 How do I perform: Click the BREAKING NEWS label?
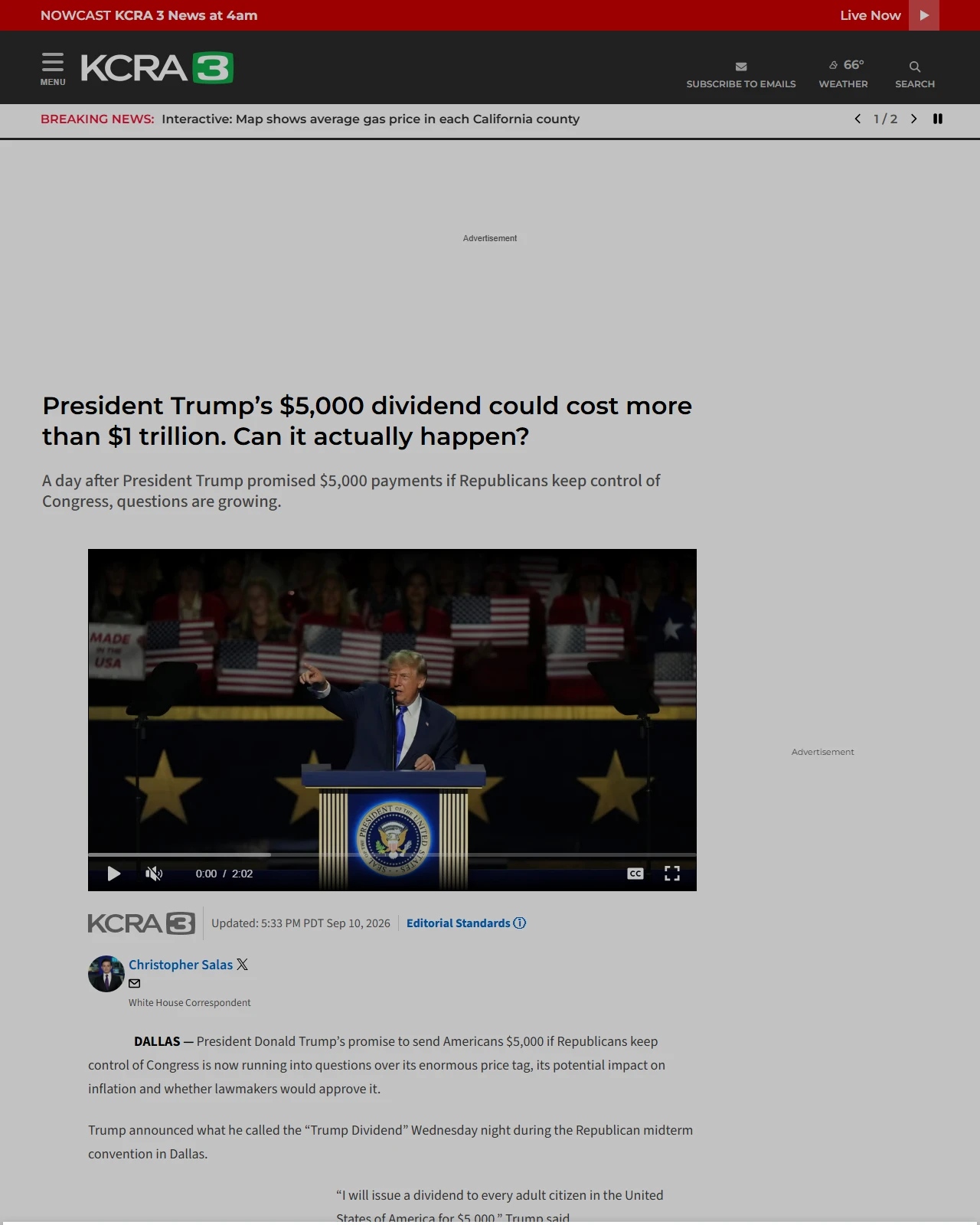(97, 119)
